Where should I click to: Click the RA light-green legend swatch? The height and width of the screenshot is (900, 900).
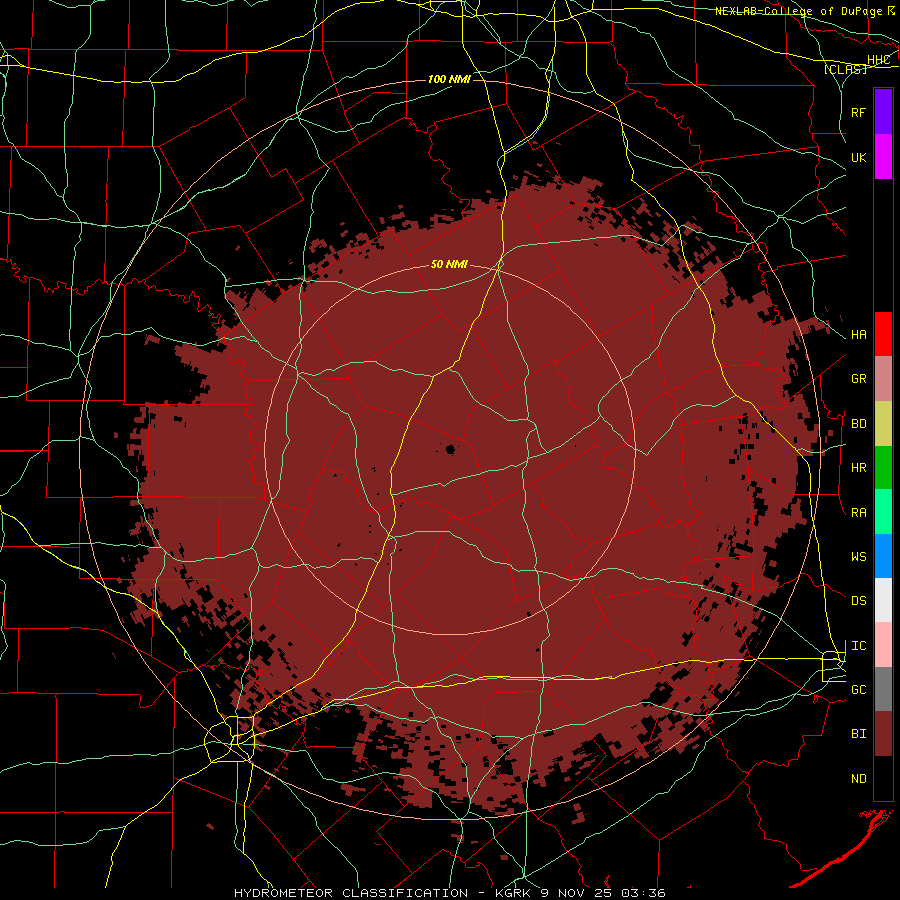pyautogui.click(x=883, y=511)
